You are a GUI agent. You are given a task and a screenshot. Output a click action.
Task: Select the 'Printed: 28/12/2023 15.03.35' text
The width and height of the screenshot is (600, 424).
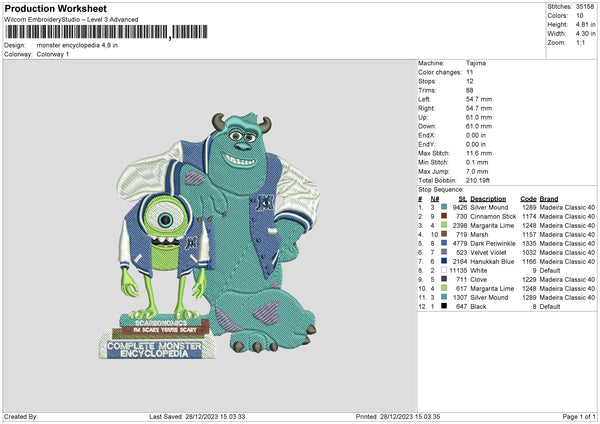[x=398, y=416]
